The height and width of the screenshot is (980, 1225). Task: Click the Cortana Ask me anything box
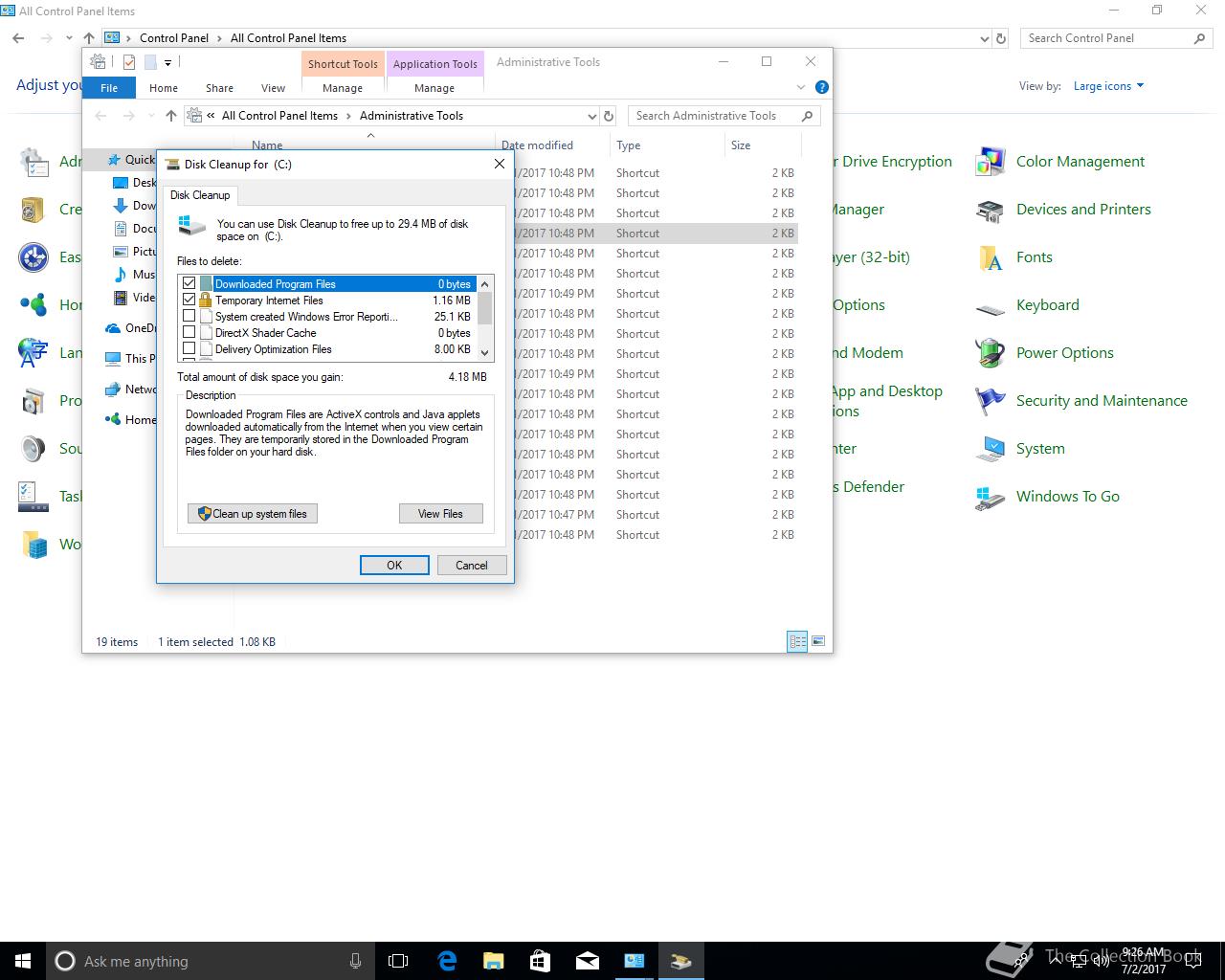click(211, 961)
